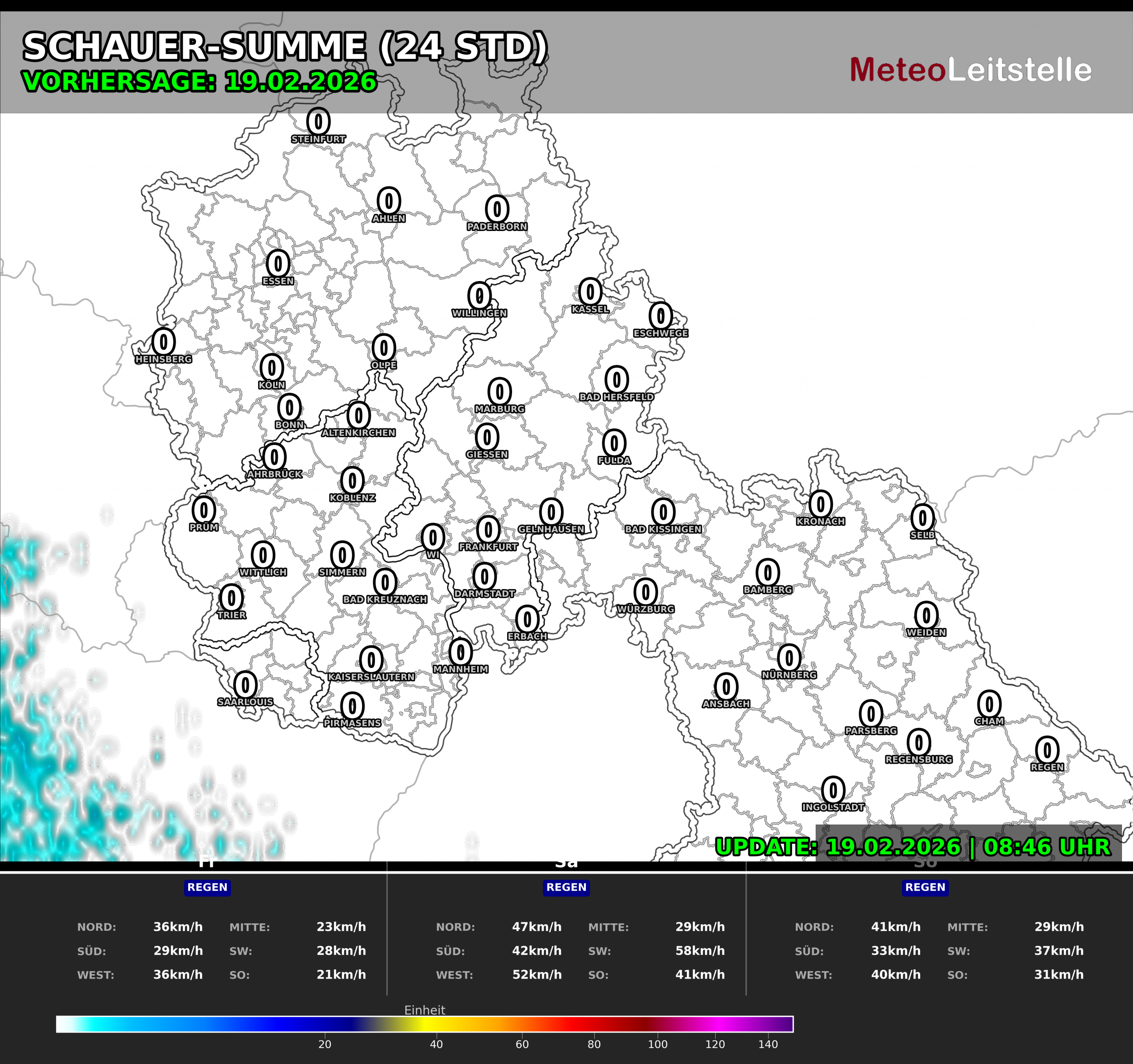Click the KOBLENZ station marker
This screenshot has width=1133, height=1064.
coord(352,480)
